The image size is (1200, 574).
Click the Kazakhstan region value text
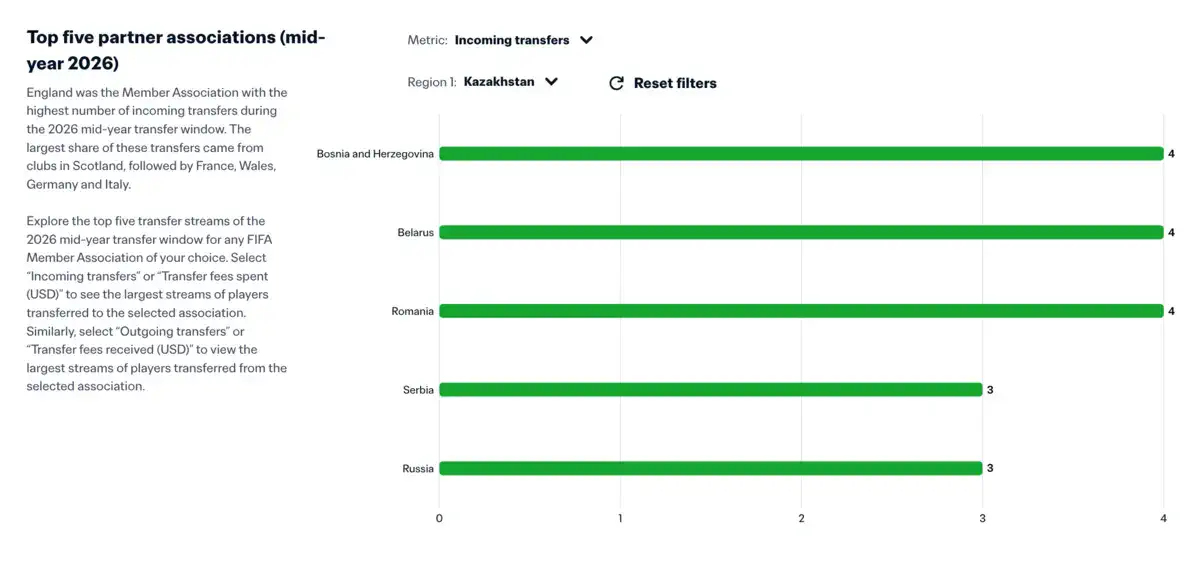pos(499,82)
